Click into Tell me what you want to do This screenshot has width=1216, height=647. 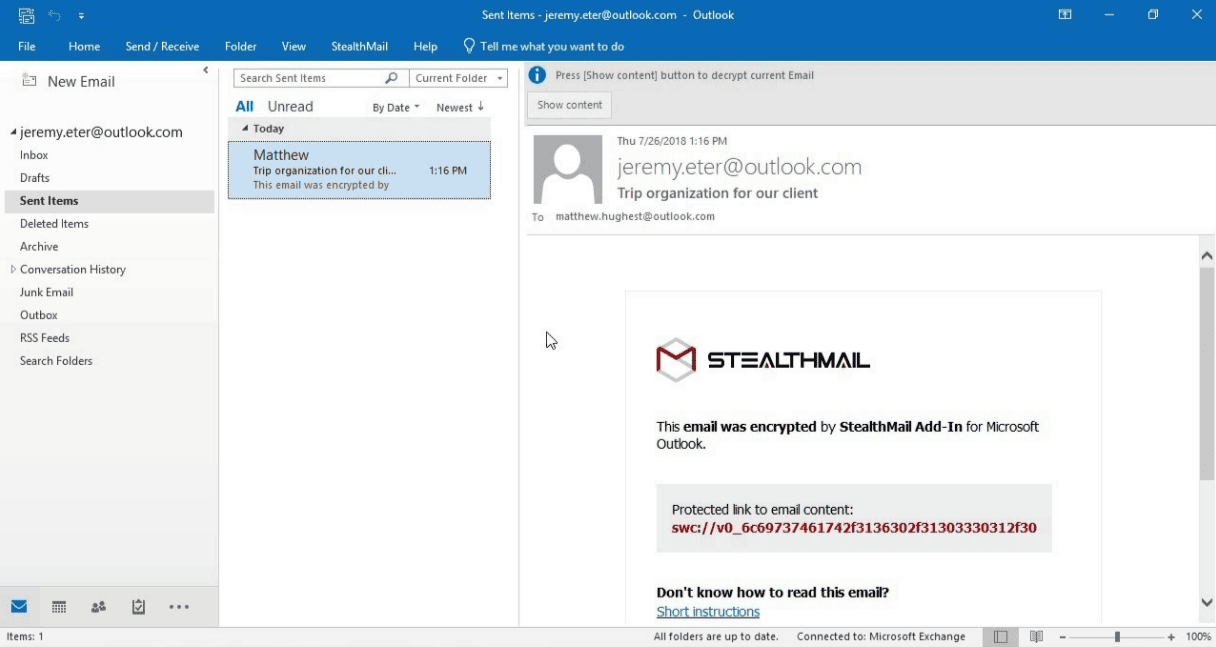click(552, 46)
